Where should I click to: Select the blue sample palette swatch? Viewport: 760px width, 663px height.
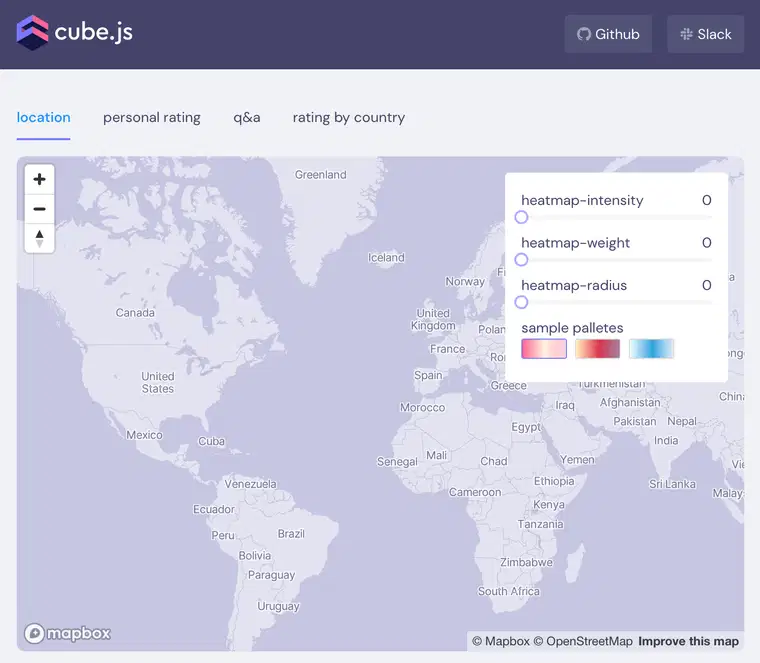(x=651, y=348)
